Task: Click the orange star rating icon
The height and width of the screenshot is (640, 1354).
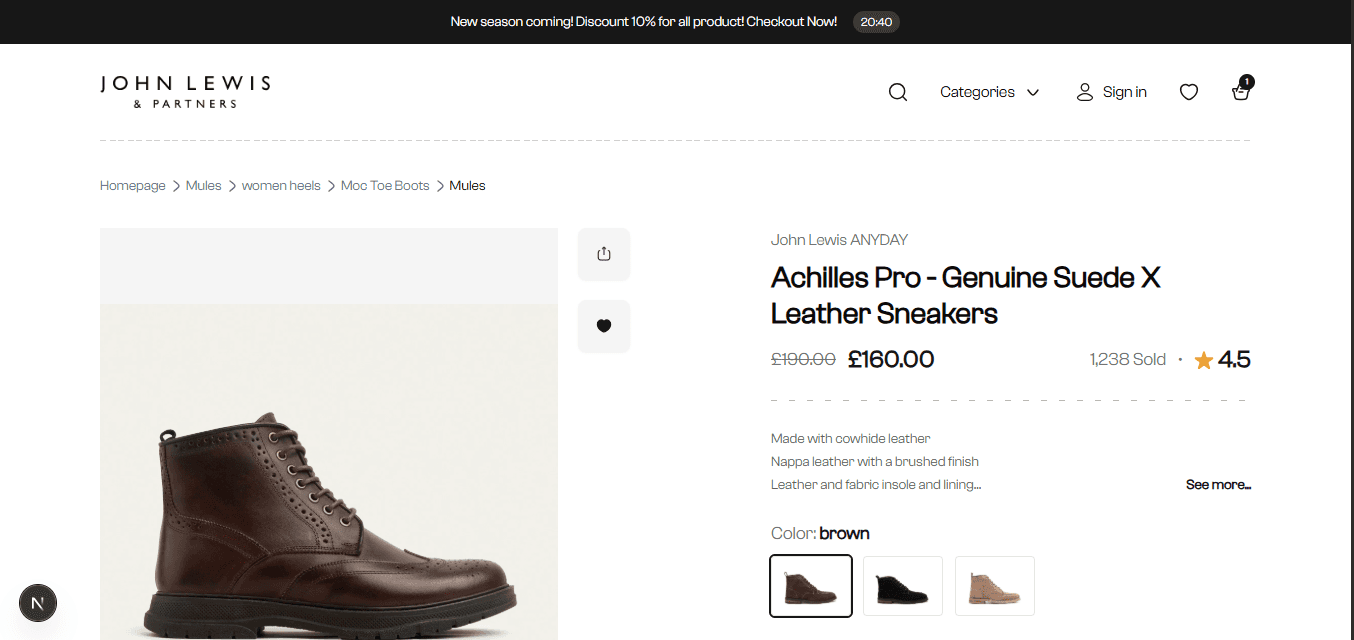Action: (1204, 360)
